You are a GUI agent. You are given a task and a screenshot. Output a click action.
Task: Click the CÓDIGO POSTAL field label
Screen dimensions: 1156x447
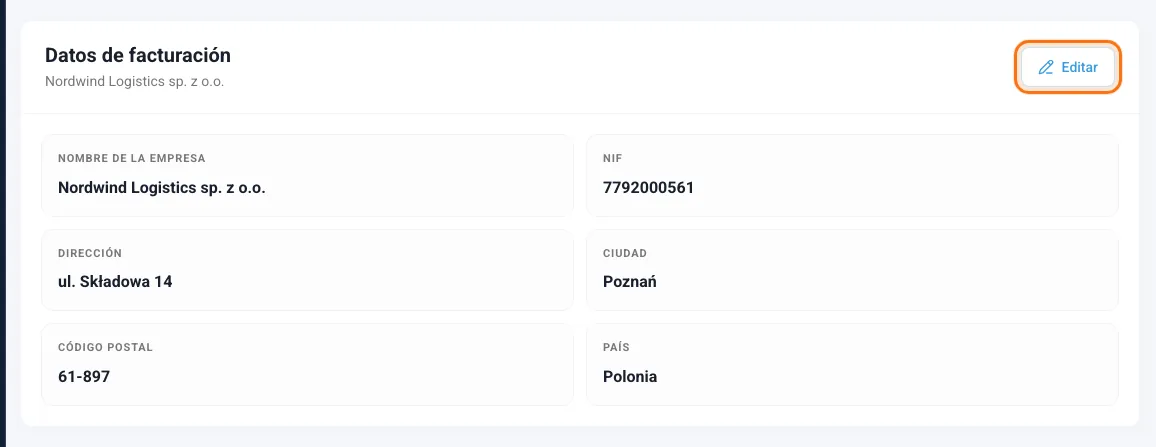pyautogui.click(x=105, y=347)
